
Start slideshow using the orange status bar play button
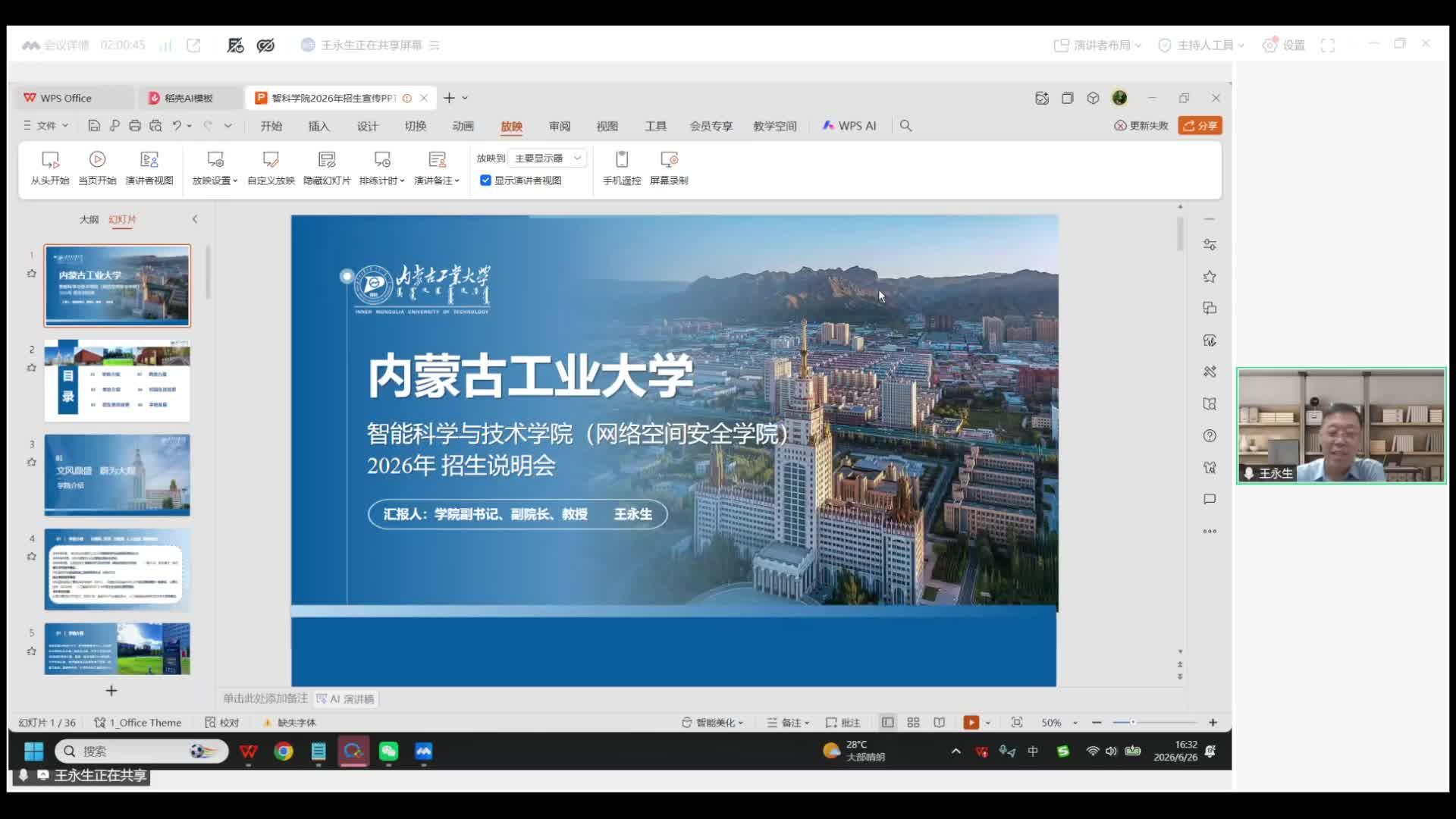point(971,723)
